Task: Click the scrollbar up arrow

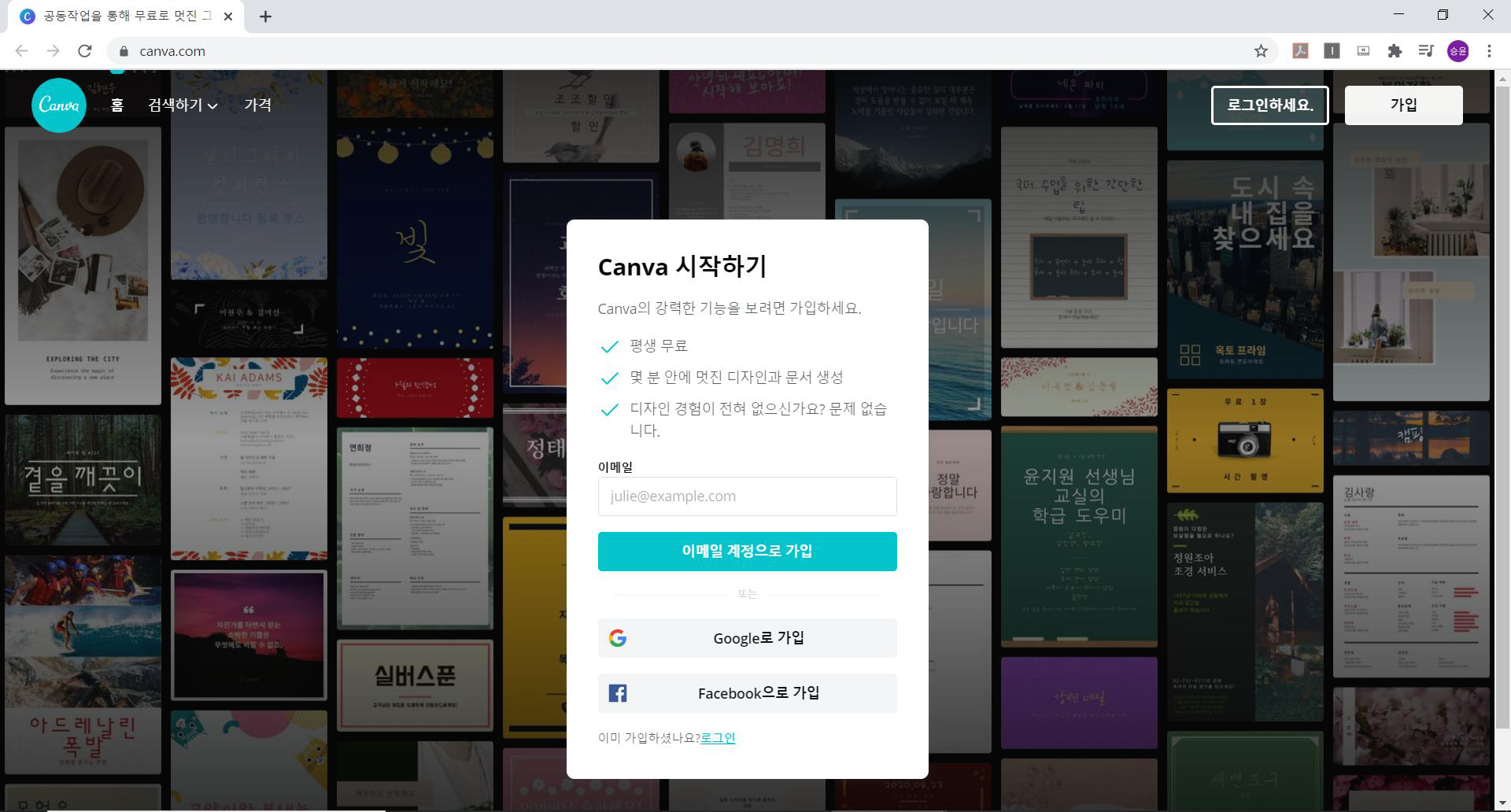Action: 1502,79
